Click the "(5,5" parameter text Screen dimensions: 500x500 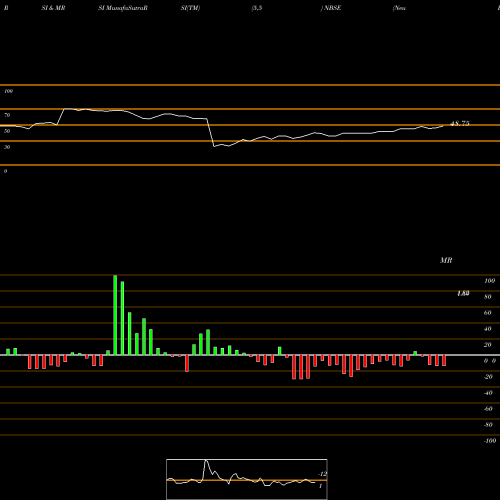point(257,8)
